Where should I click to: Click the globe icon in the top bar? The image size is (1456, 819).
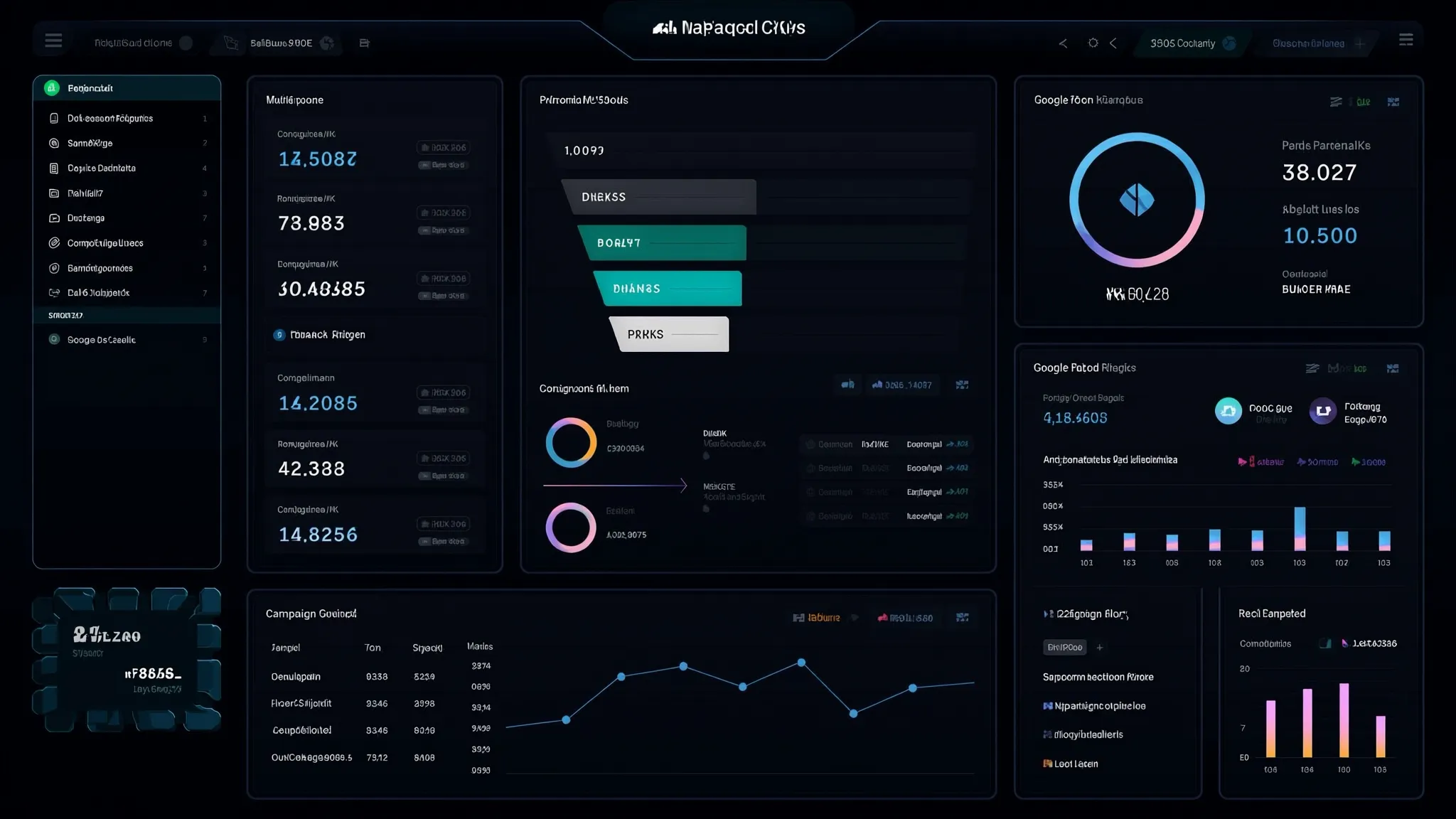click(x=327, y=43)
